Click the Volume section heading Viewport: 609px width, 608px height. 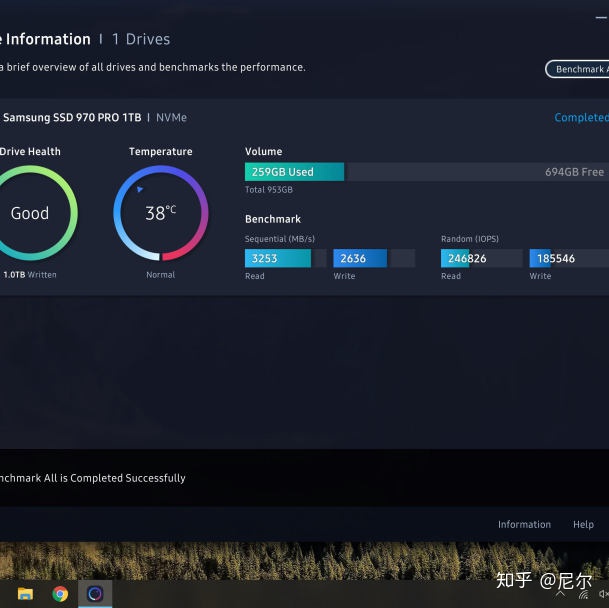(264, 151)
